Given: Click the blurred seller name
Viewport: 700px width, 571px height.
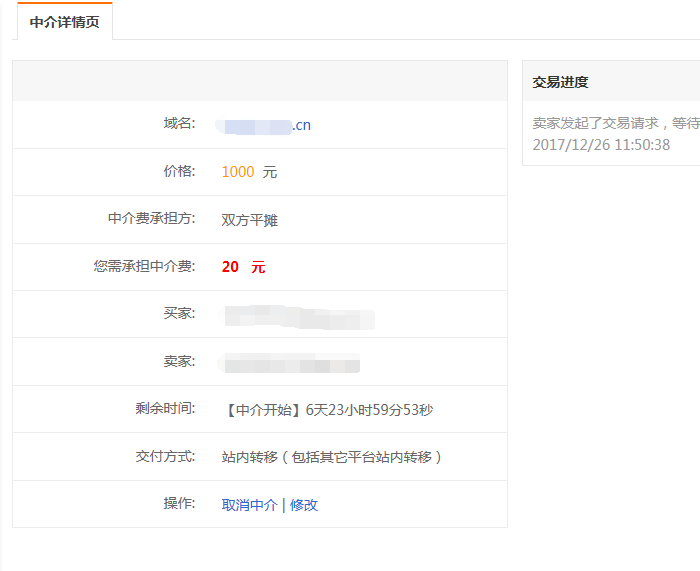Looking at the screenshot, I should coord(290,362).
